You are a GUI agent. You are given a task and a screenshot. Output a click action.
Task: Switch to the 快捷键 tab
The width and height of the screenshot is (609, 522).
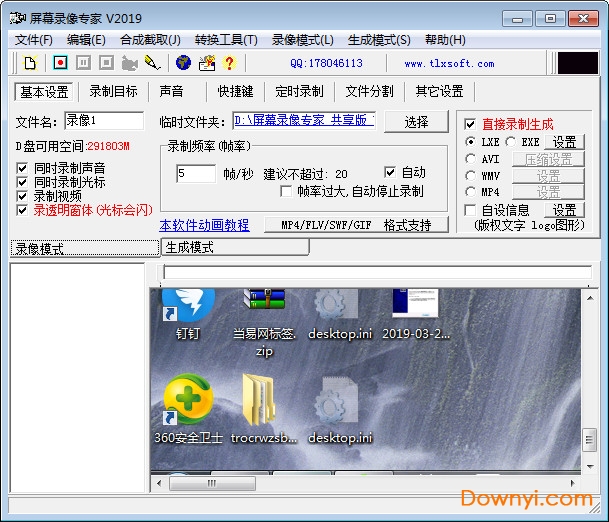[235, 92]
